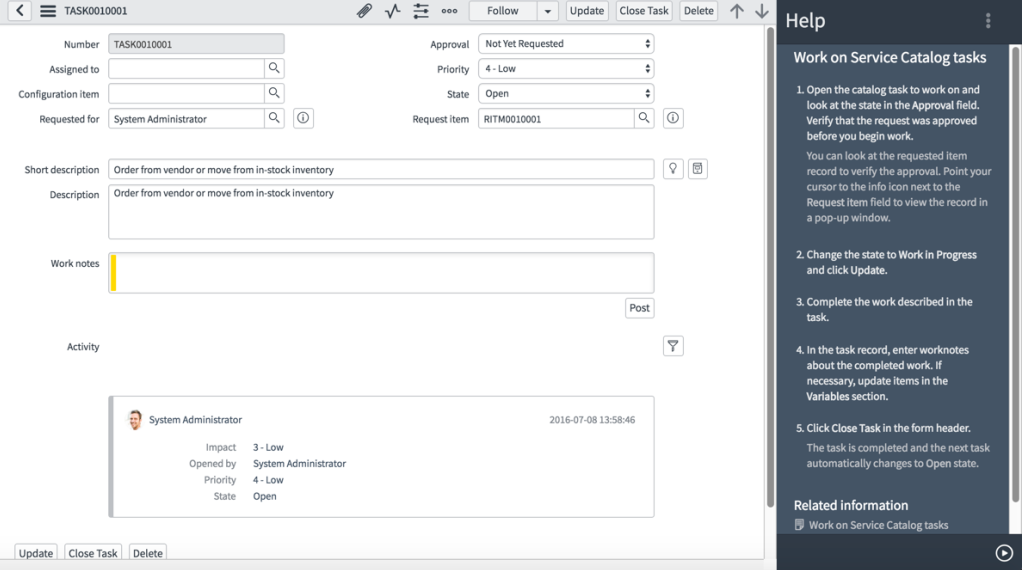Click the Requested for input field
Image resolution: width=1023 pixels, height=570 pixels.
(x=187, y=119)
